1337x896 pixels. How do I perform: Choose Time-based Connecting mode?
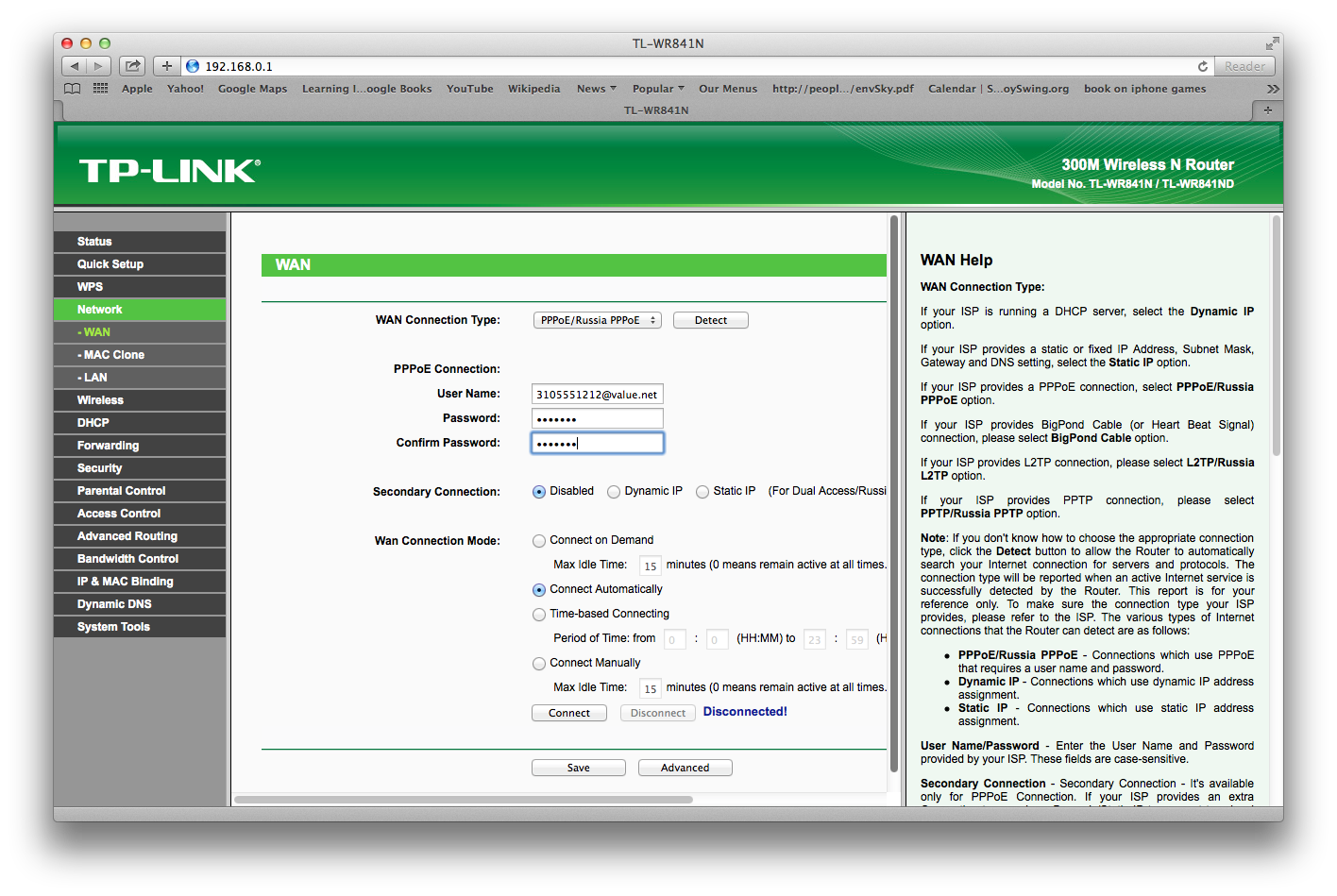pyautogui.click(x=539, y=615)
